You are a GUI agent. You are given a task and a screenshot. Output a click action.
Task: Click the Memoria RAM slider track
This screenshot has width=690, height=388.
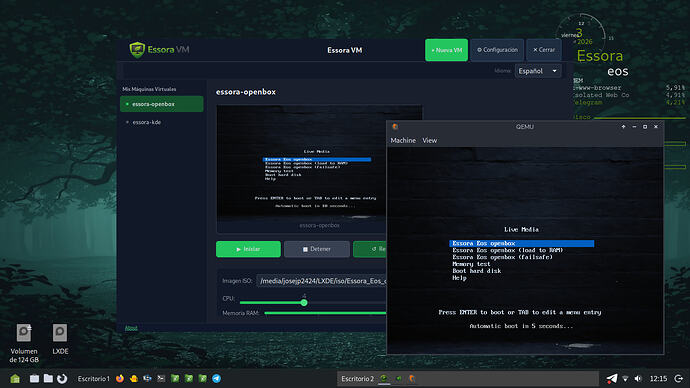[325, 313]
